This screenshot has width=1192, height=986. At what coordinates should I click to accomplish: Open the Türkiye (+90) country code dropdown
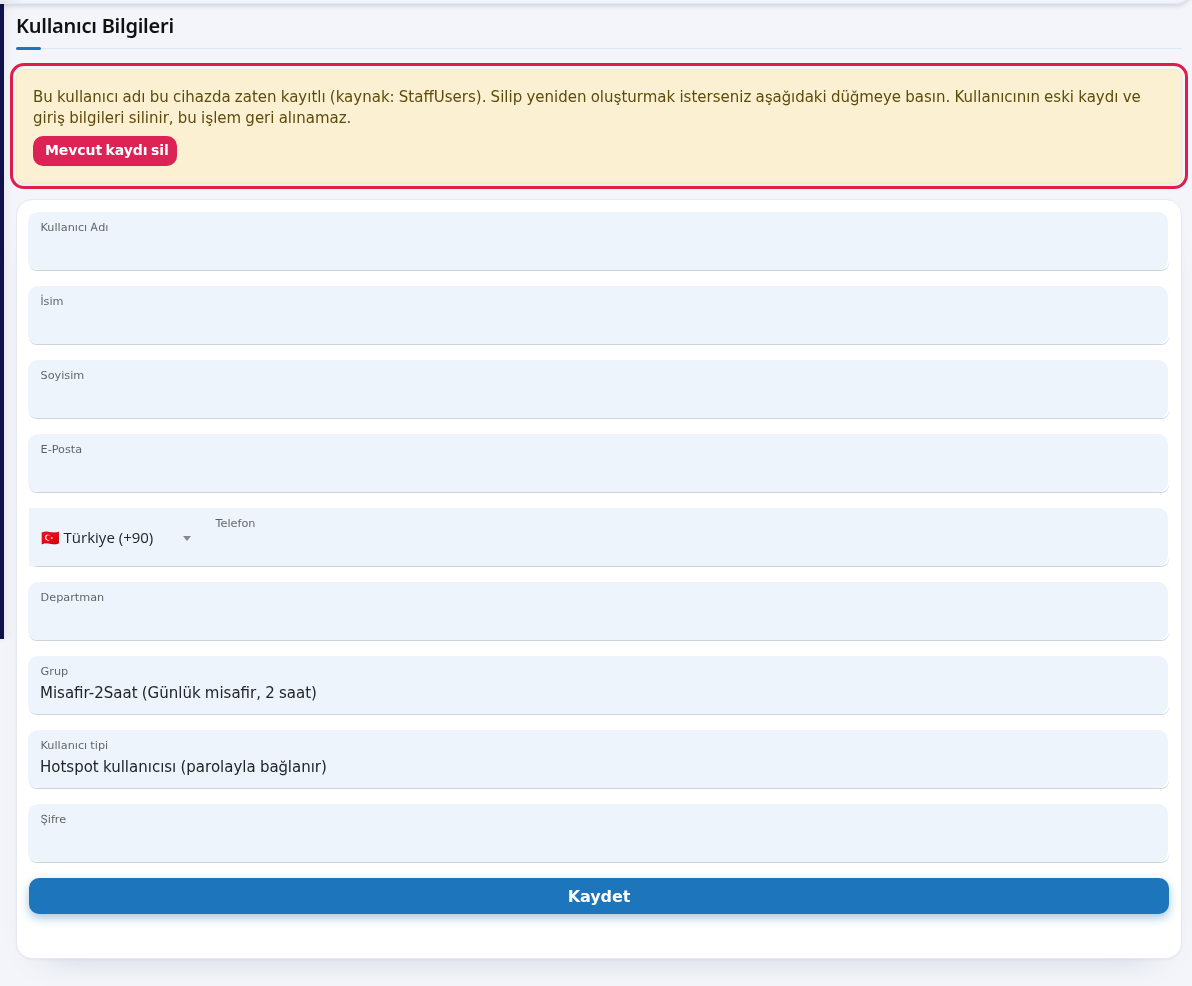pyautogui.click(x=116, y=537)
